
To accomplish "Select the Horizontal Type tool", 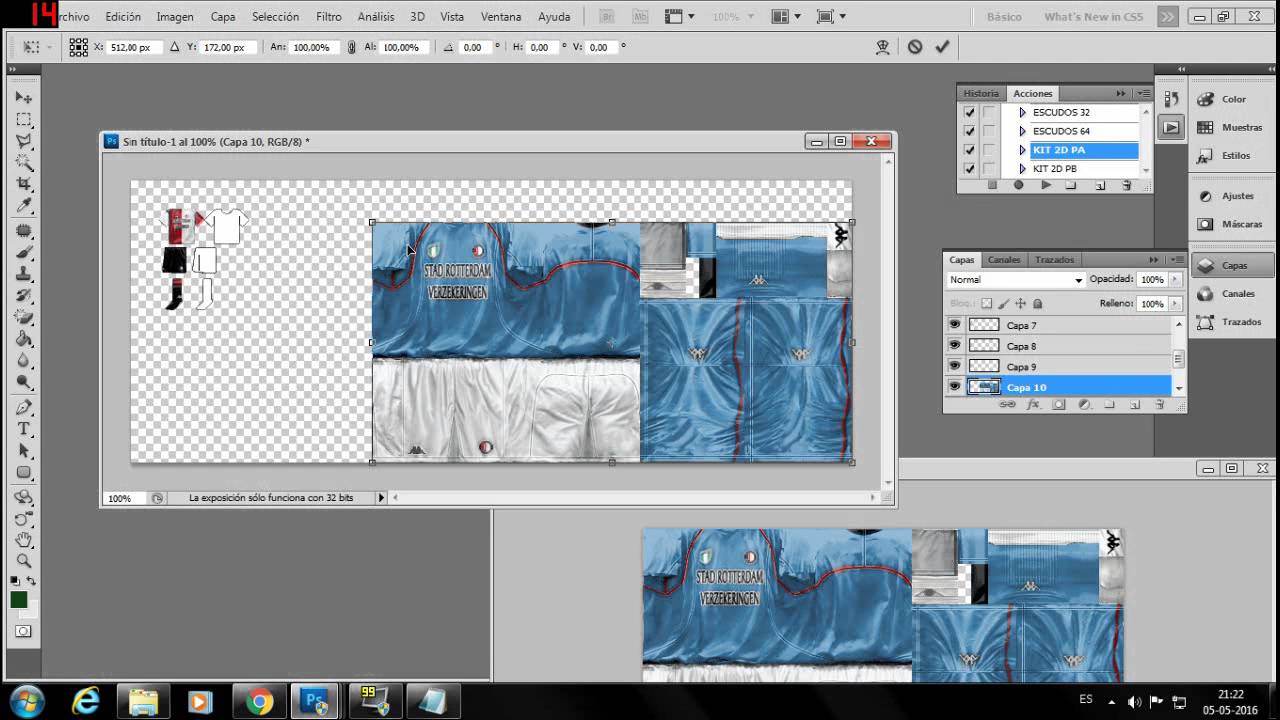I will pos(24,429).
